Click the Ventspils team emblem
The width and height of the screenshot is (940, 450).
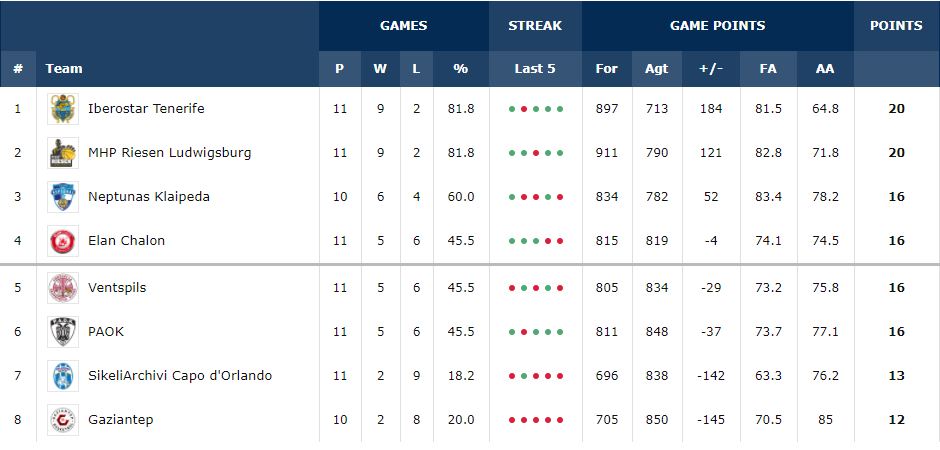[63, 288]
